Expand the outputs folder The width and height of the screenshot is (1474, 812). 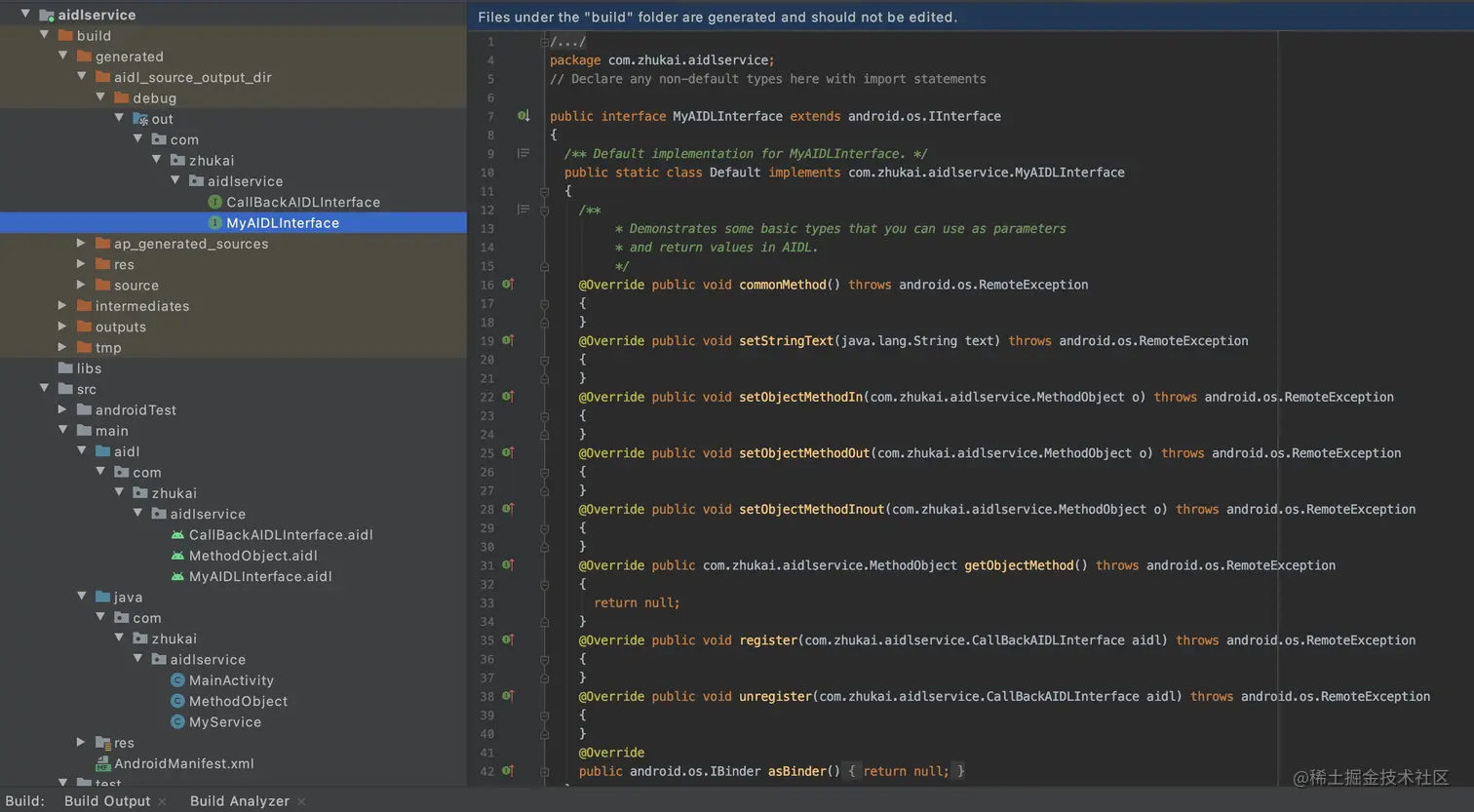pos(63,327)
